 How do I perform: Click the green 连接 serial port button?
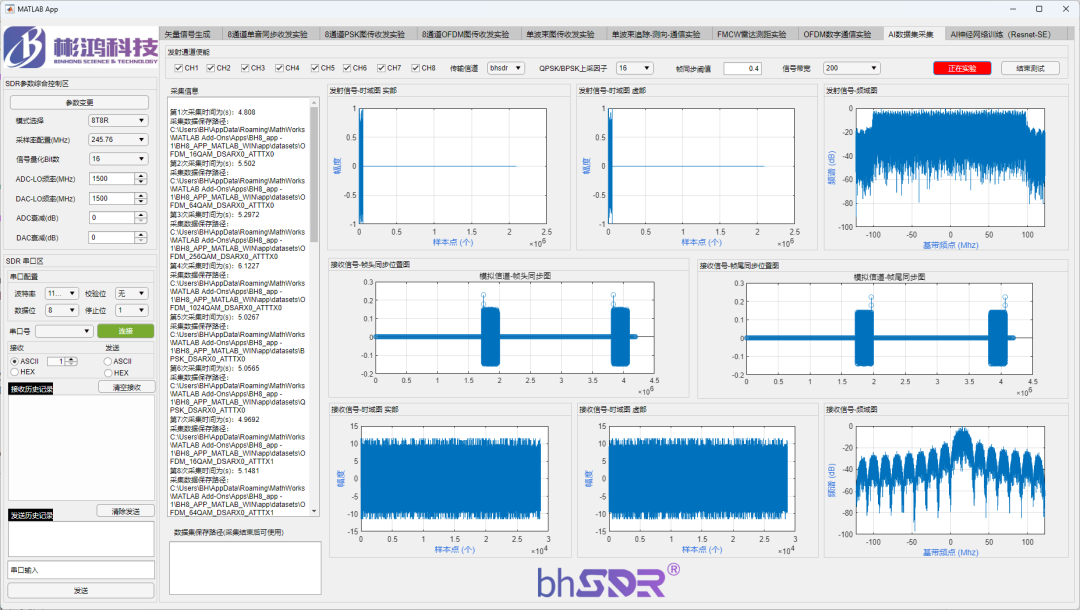tap(126, 331)
